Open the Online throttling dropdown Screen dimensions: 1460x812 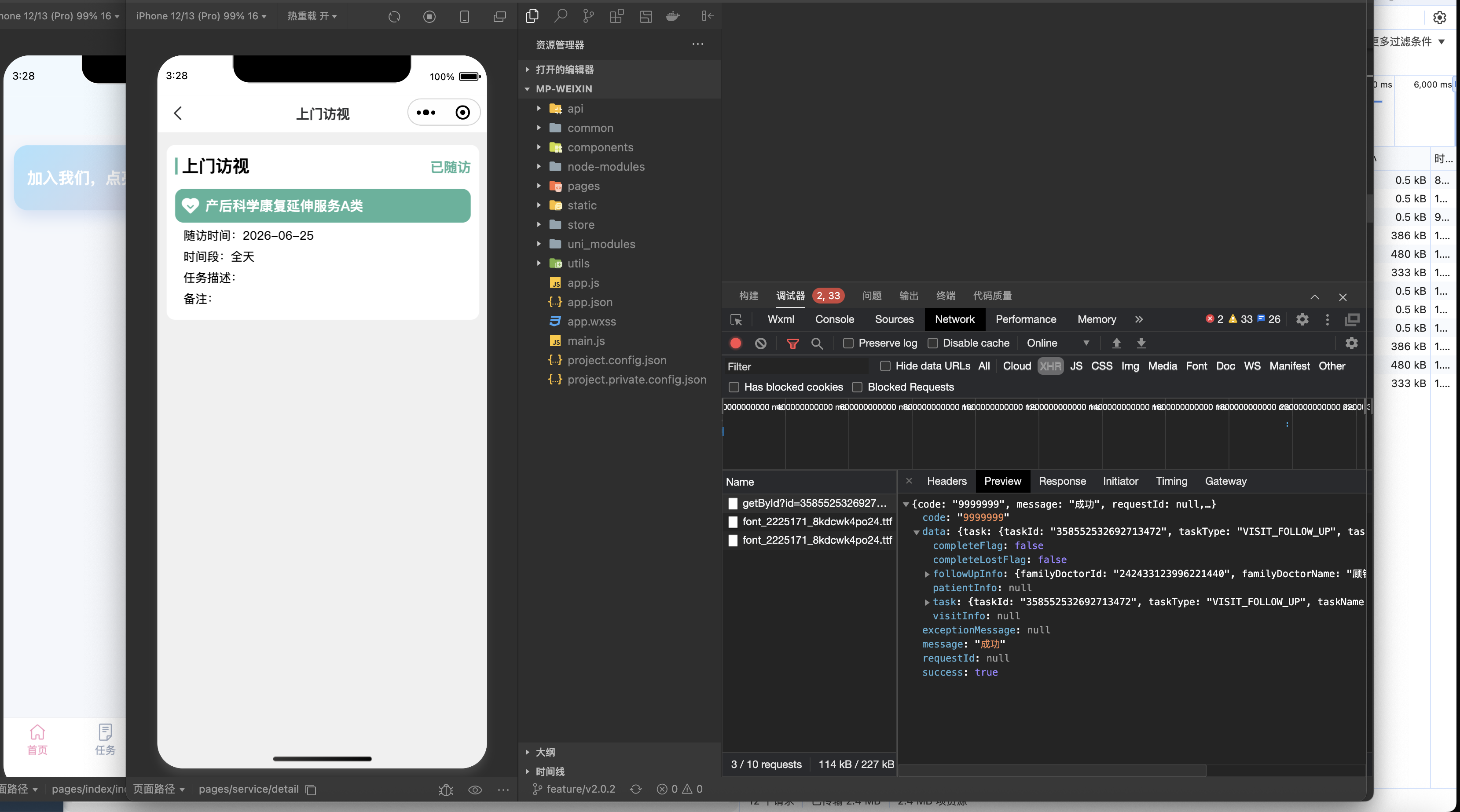[1057, 343]
